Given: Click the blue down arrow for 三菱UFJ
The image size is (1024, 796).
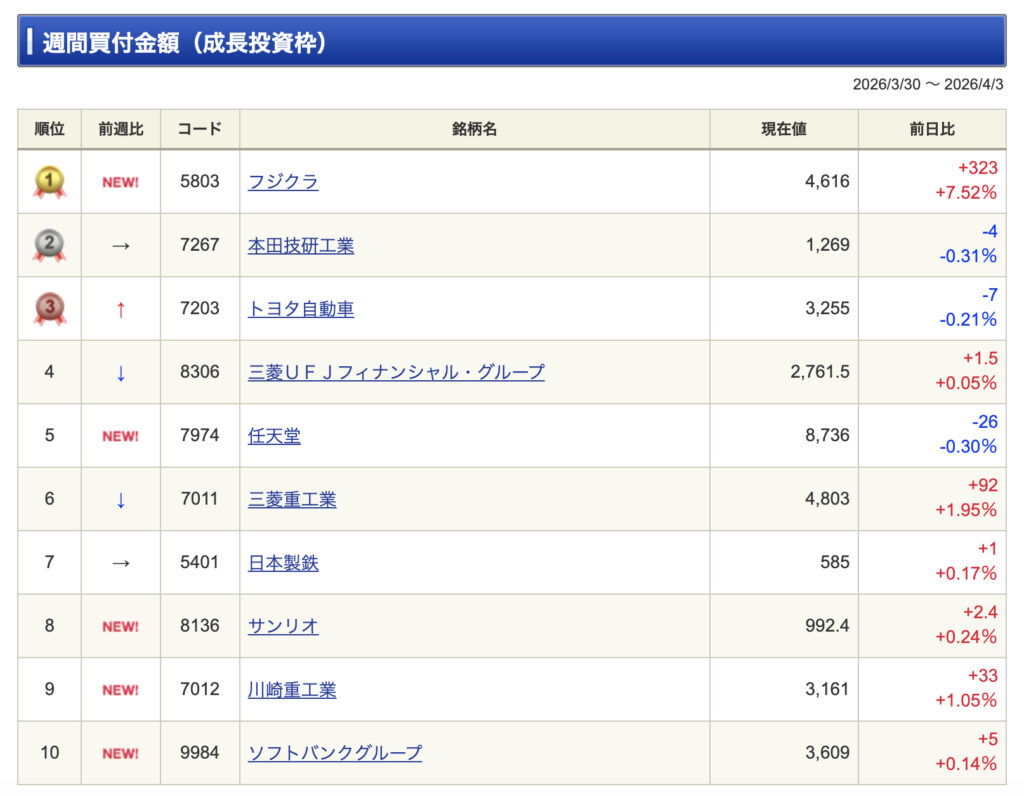Looking at the screenshot, I should click(x=120, y=373).
